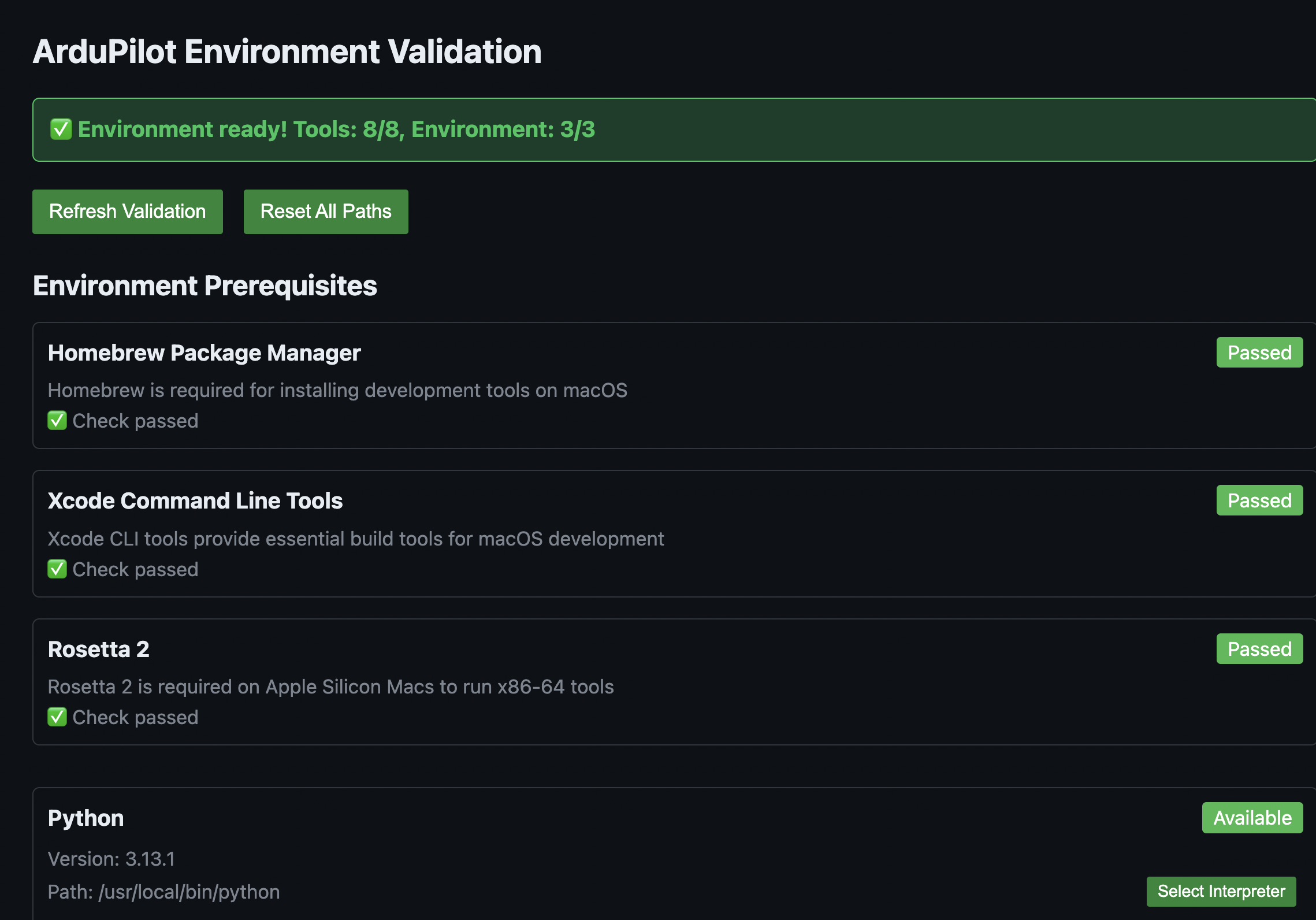
Task: Click the Passed badge on the Xcode Command Line Tools card
Action: 1259,500
